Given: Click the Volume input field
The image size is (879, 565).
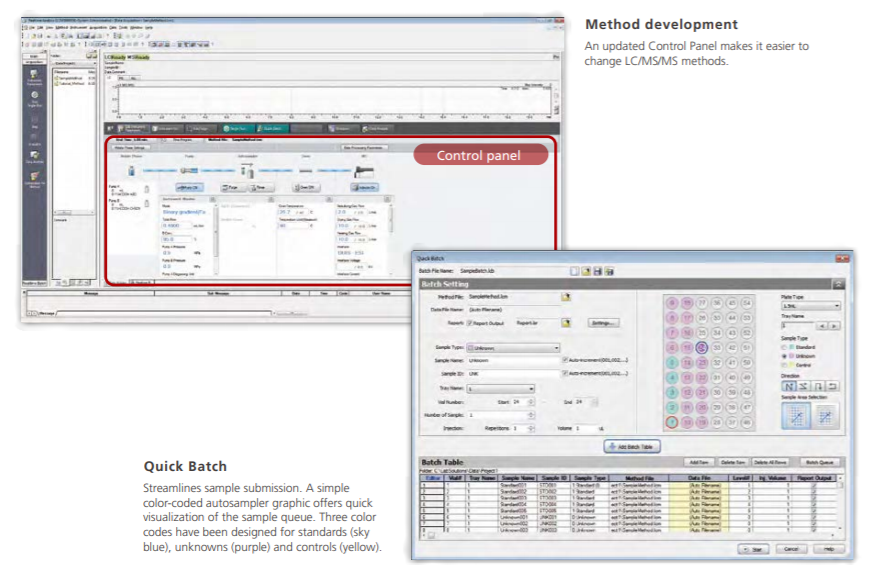Looking at the screenshot, I should (x=584, y=429).
